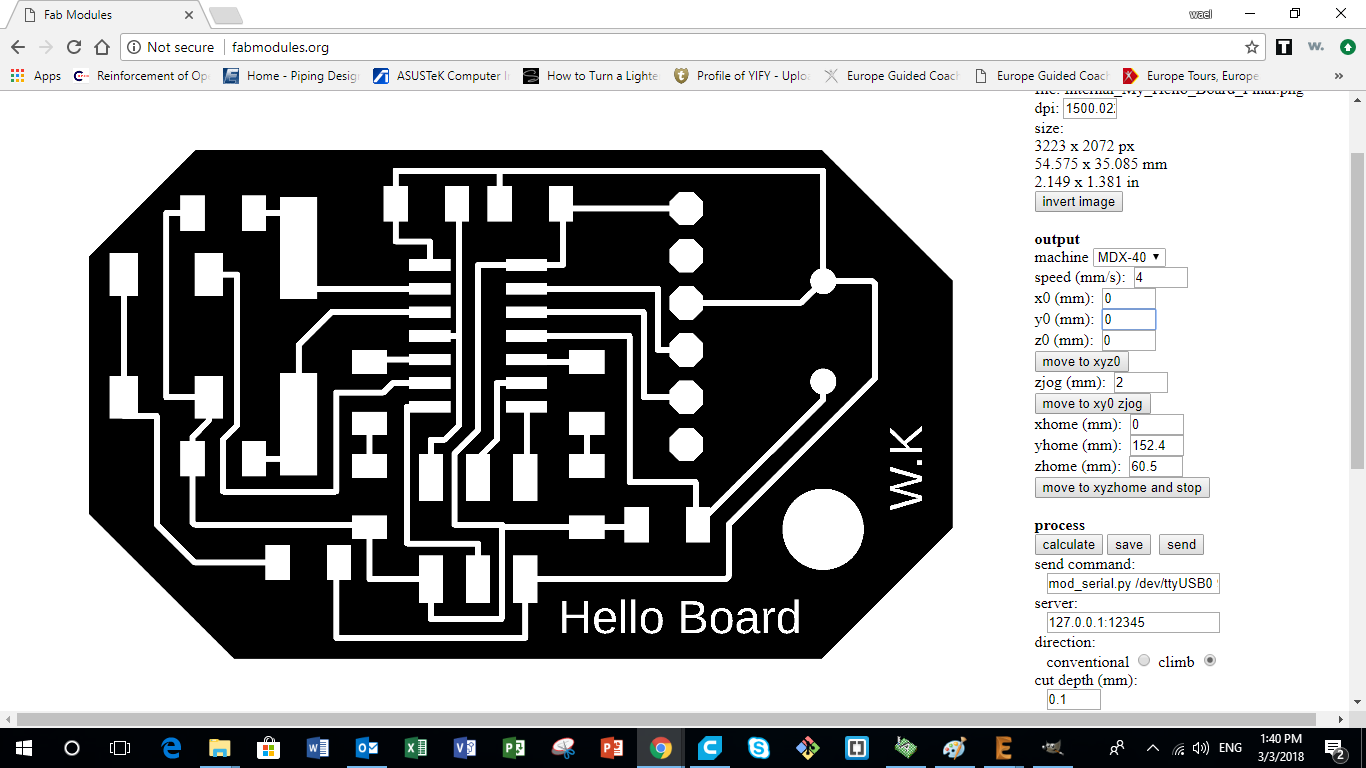Open the ASUSTeK Computer bookmark

pos(441,76)
